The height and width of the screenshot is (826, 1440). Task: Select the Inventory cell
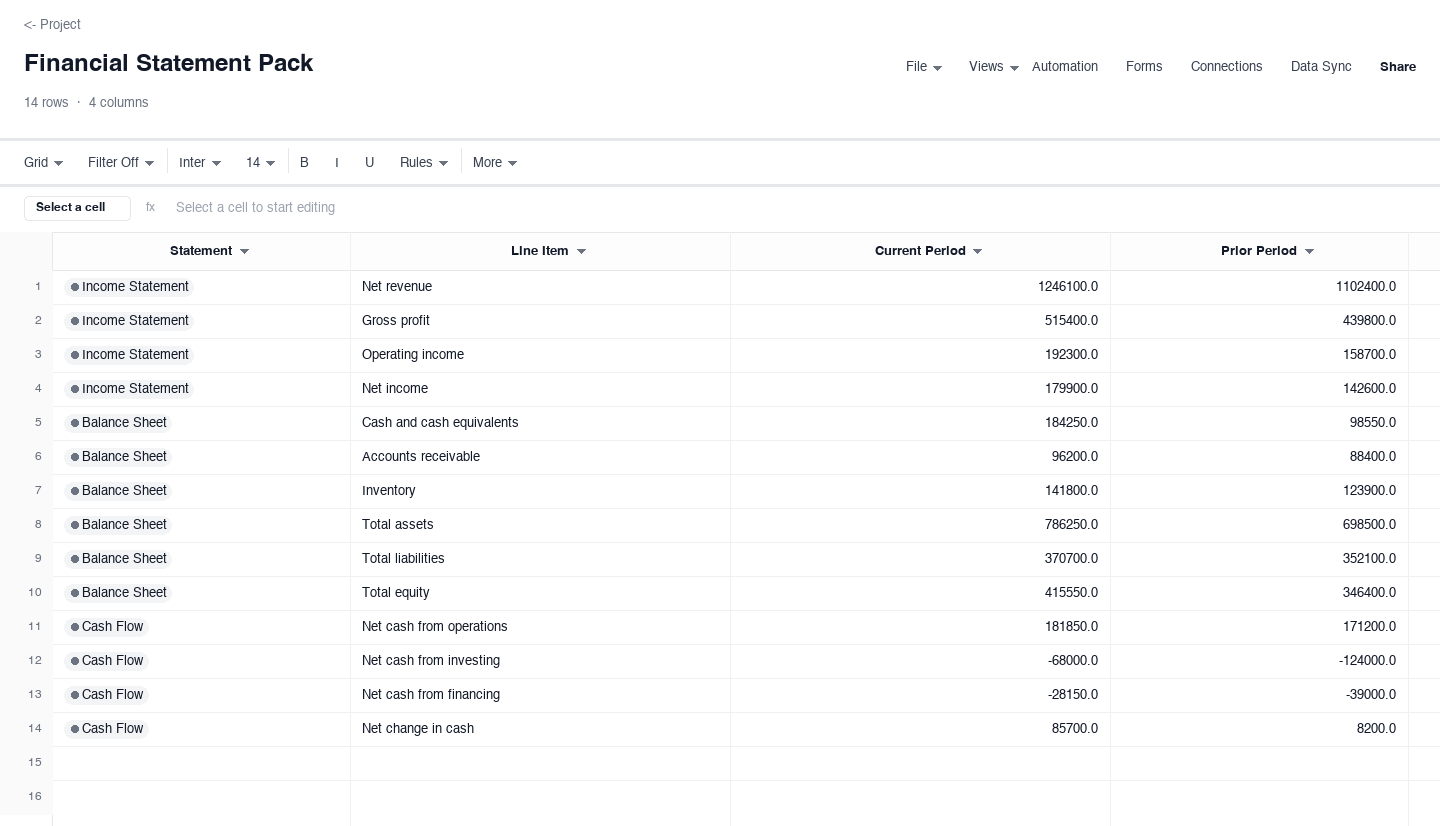coord(540,491)
